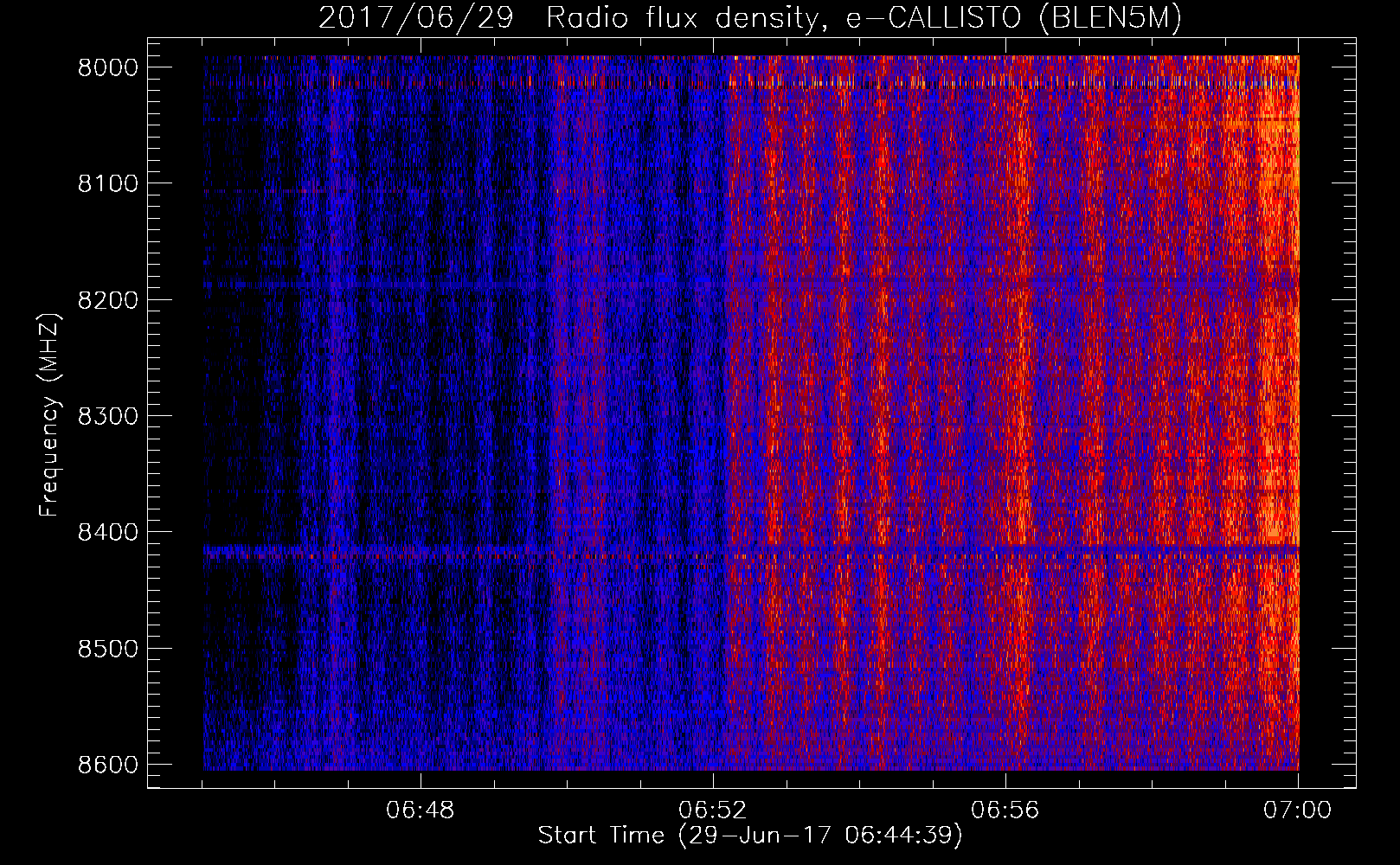This screenshot has width=1400, height=865.
Task: Click the 'Frequency (MHZ)' axis title
Action: [49, 414]
